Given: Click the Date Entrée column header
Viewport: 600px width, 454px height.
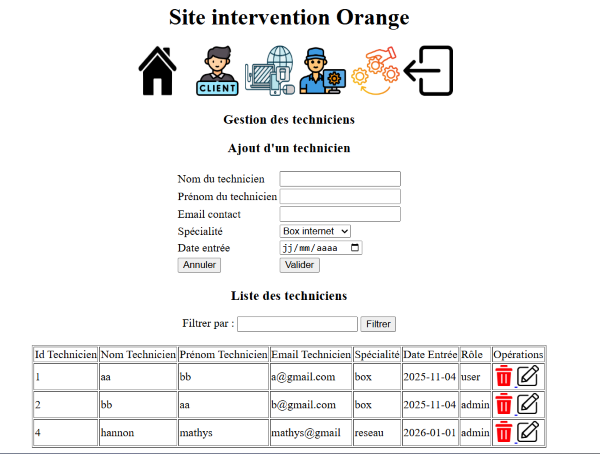Looking at the screenshot, I should click(x=430, y=354).
